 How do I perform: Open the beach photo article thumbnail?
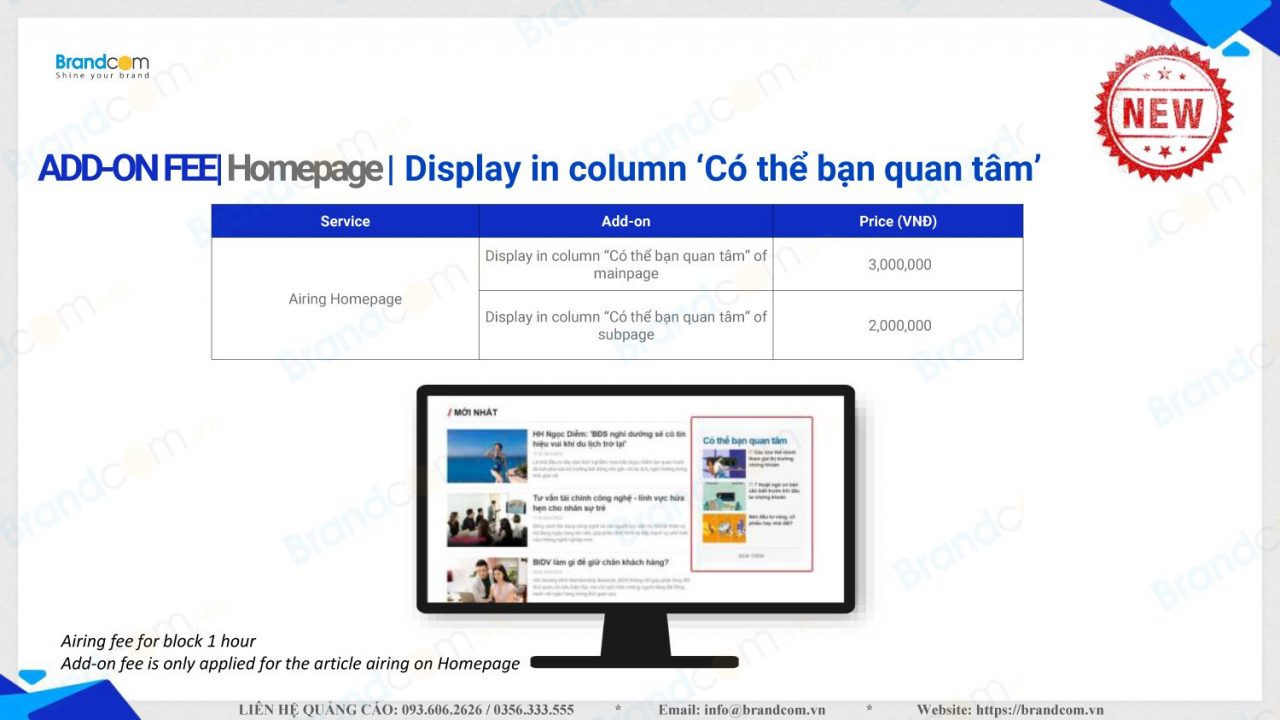pyautogui.click(x=487, y=456)
